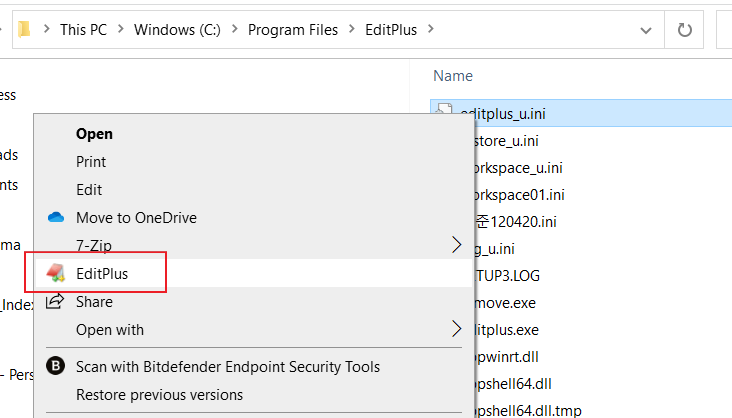The image size is (732, 418).
Task: Select the file ending pshell64.dll
Action: click(x=513, y=384)
